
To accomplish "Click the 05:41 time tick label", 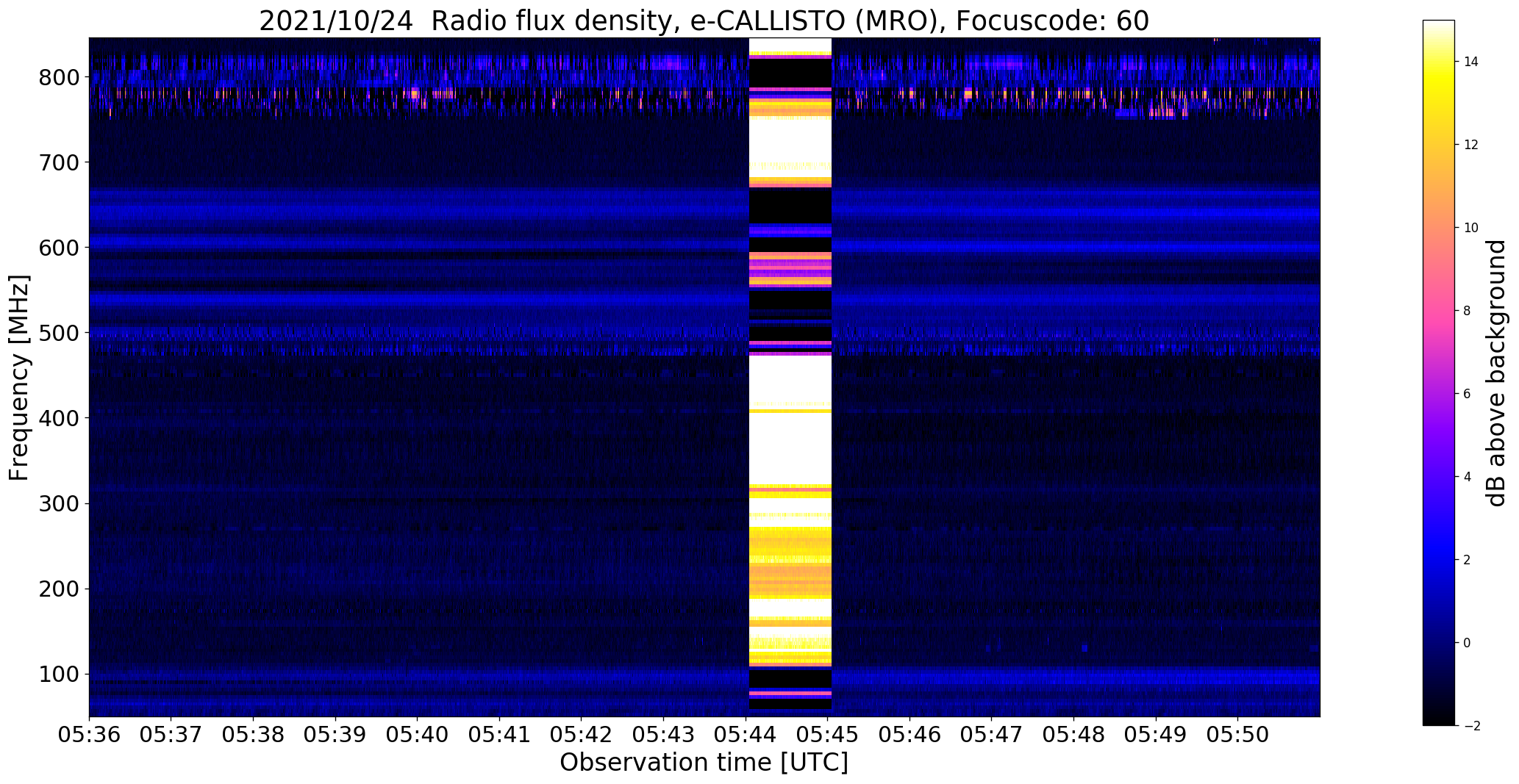I will pos(499,736).
